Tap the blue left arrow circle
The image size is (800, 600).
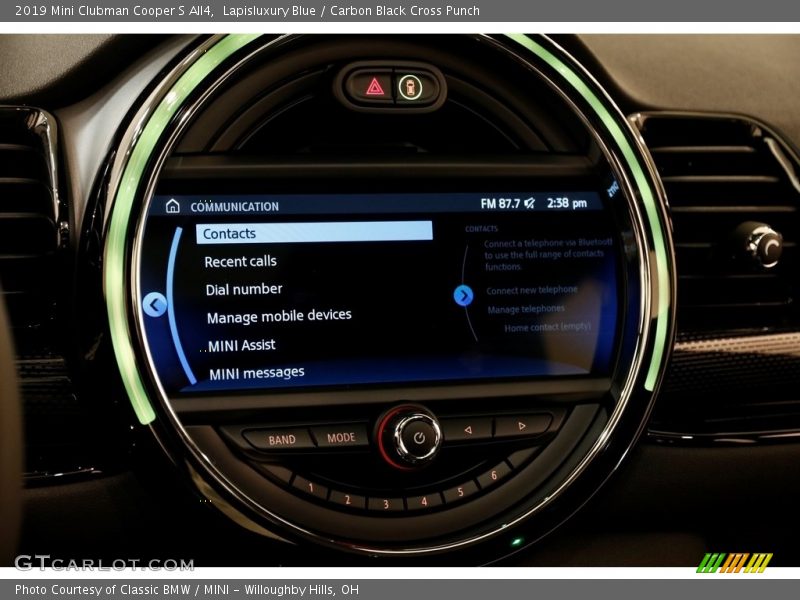pos(154,304)
